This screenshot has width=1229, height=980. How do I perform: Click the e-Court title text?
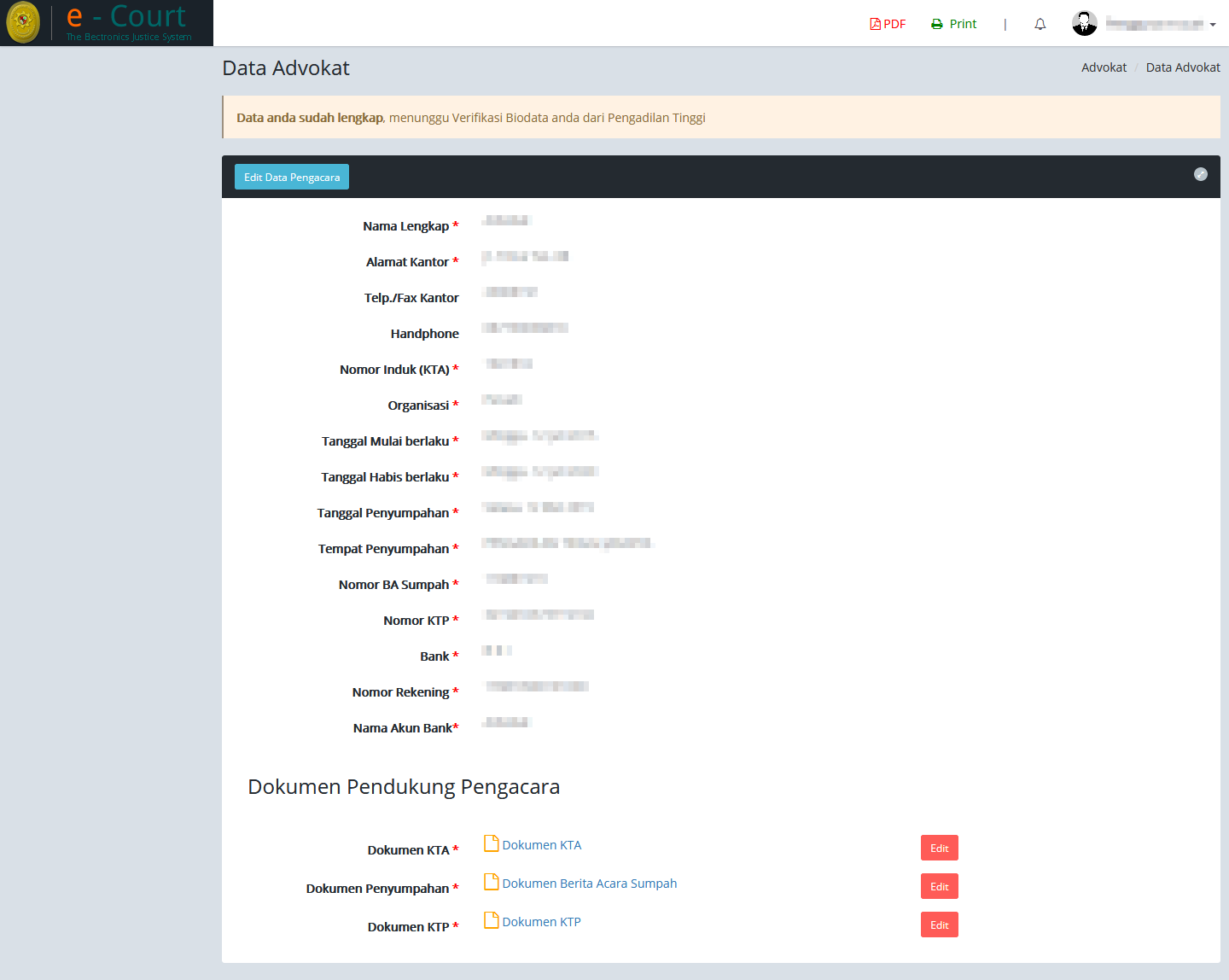126,17
